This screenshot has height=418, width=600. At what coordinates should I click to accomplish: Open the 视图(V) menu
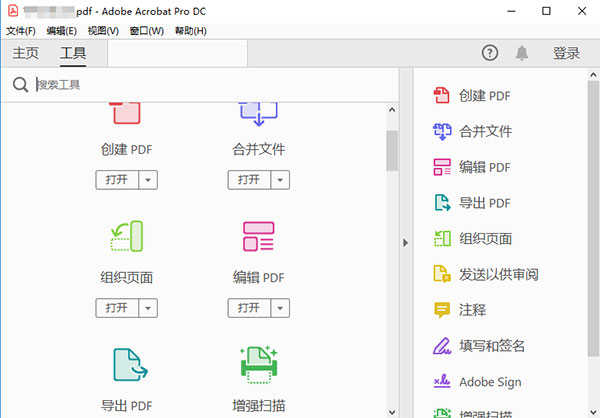103,31
